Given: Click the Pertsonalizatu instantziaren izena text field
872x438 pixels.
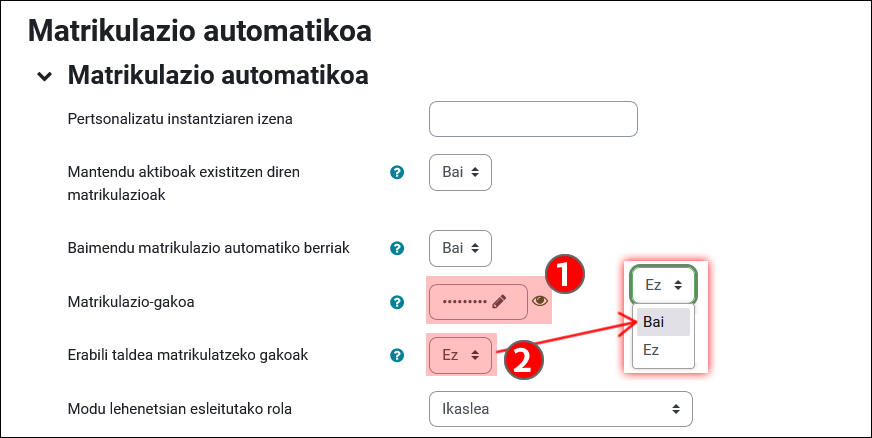Looking at the screenshot, I should click(533, 119).
